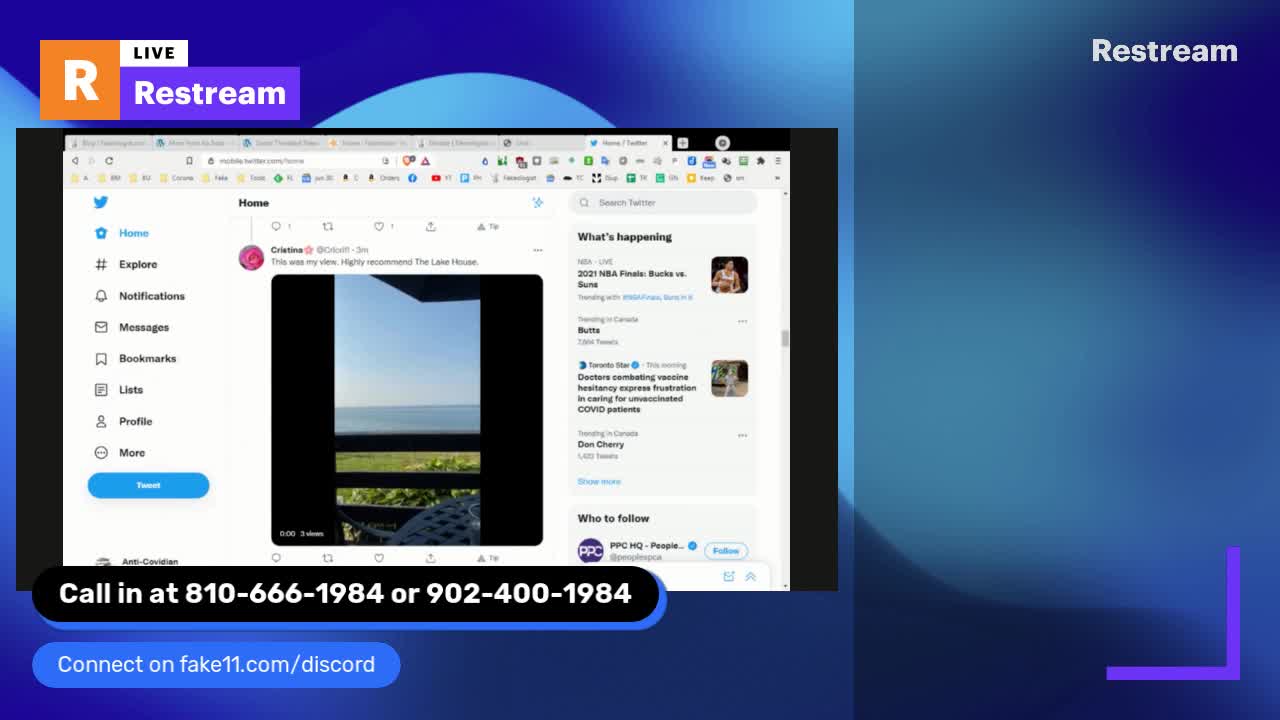
Task: Click the Twitter bird logo
Action: pos(101,202)
